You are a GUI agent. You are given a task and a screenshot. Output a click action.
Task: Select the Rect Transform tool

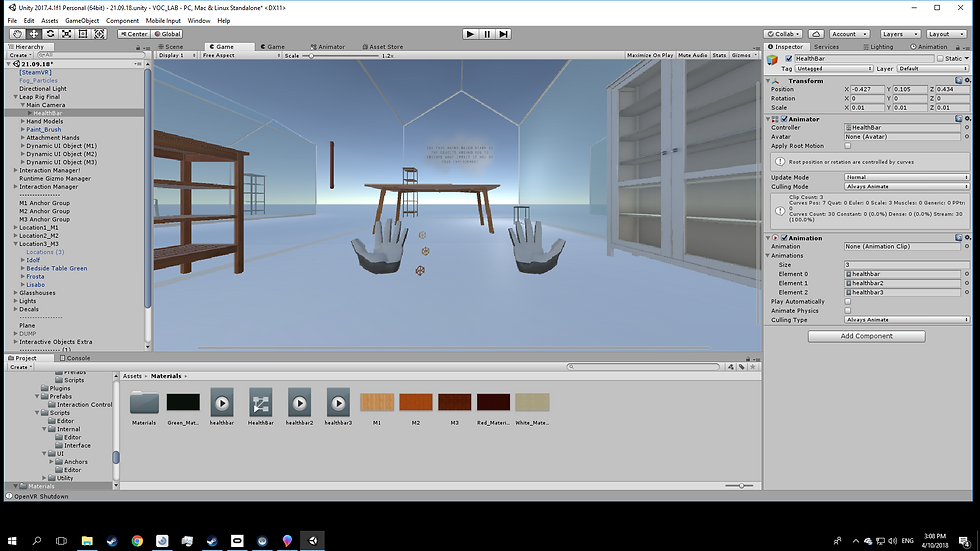tap(82, 34)
